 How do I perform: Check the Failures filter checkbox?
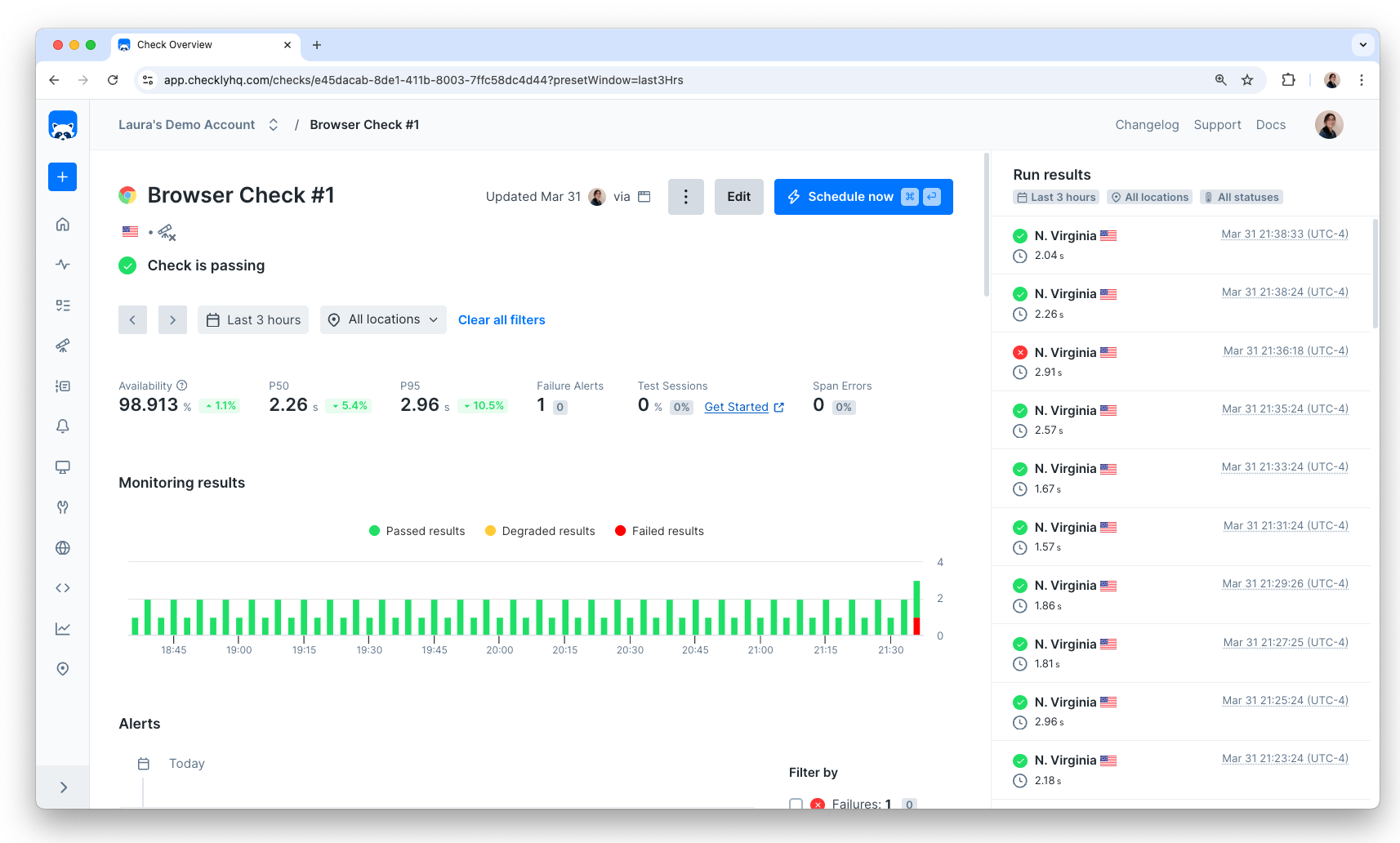(x=796, y=805)
